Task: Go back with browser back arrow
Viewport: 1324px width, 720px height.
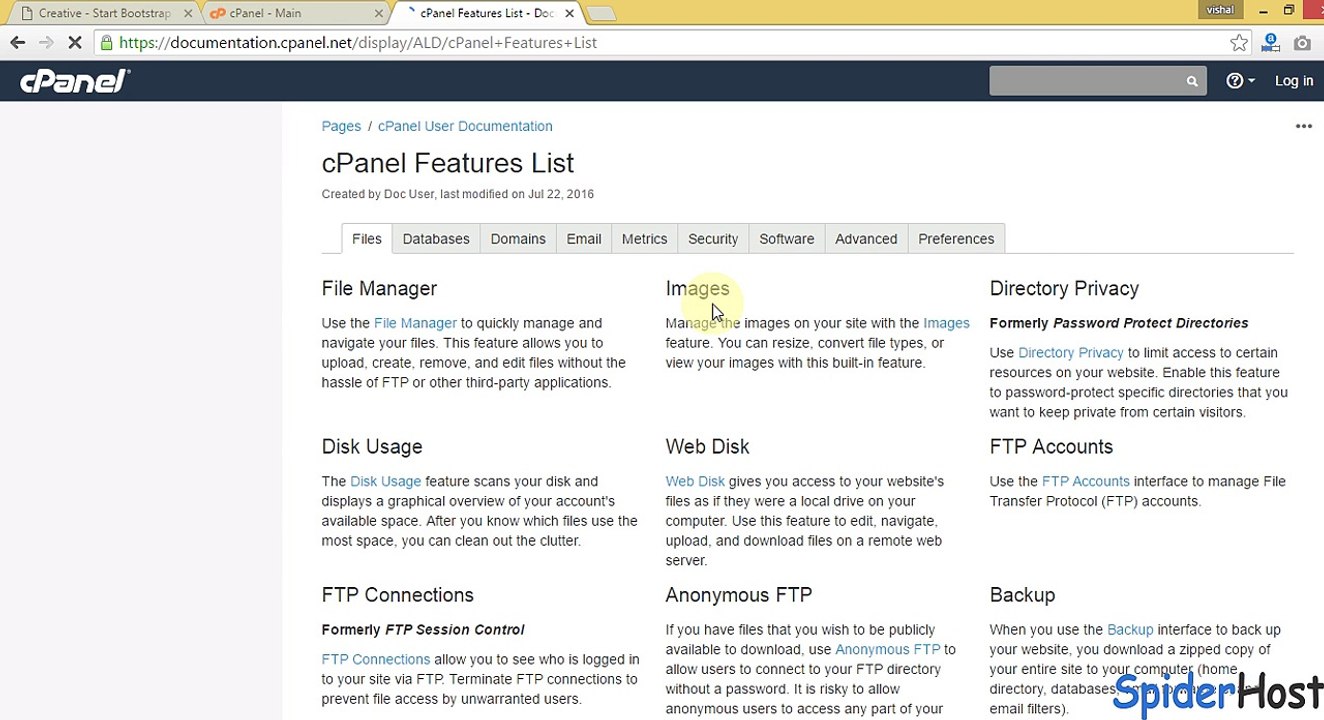Action: click(x=17, y=43)
